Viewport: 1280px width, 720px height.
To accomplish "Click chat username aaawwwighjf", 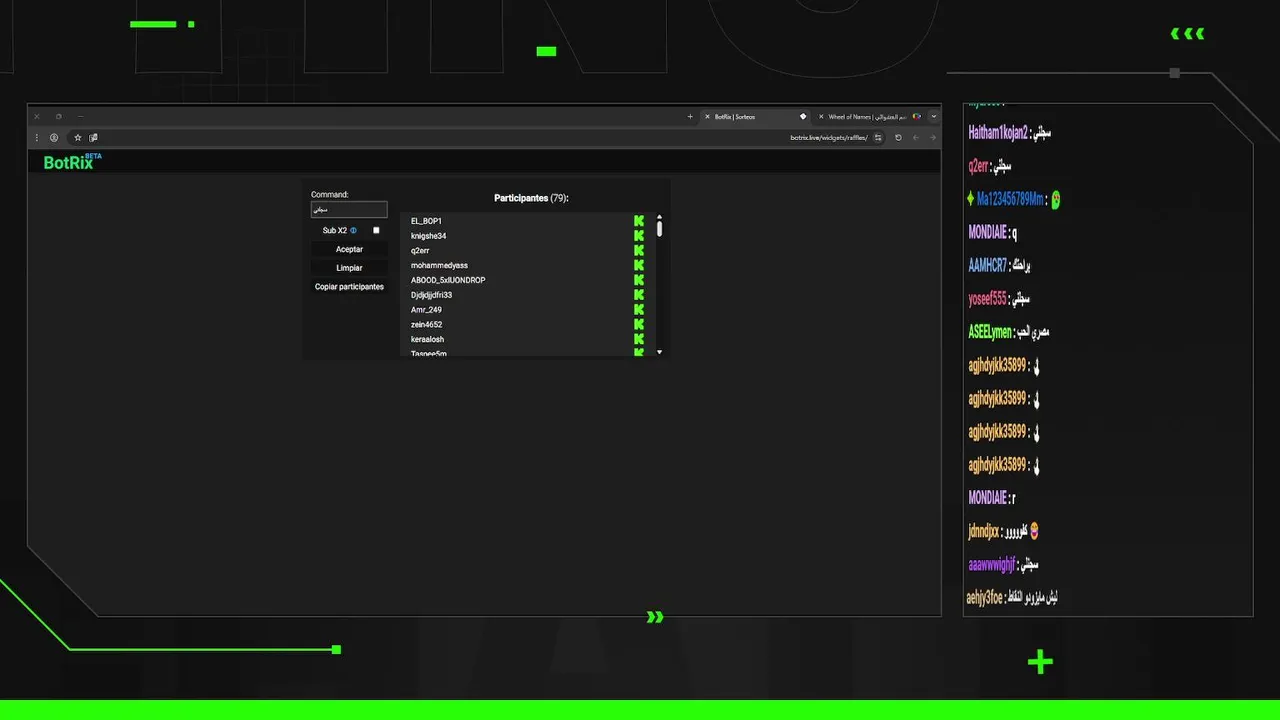I will [x=991, y=565].
